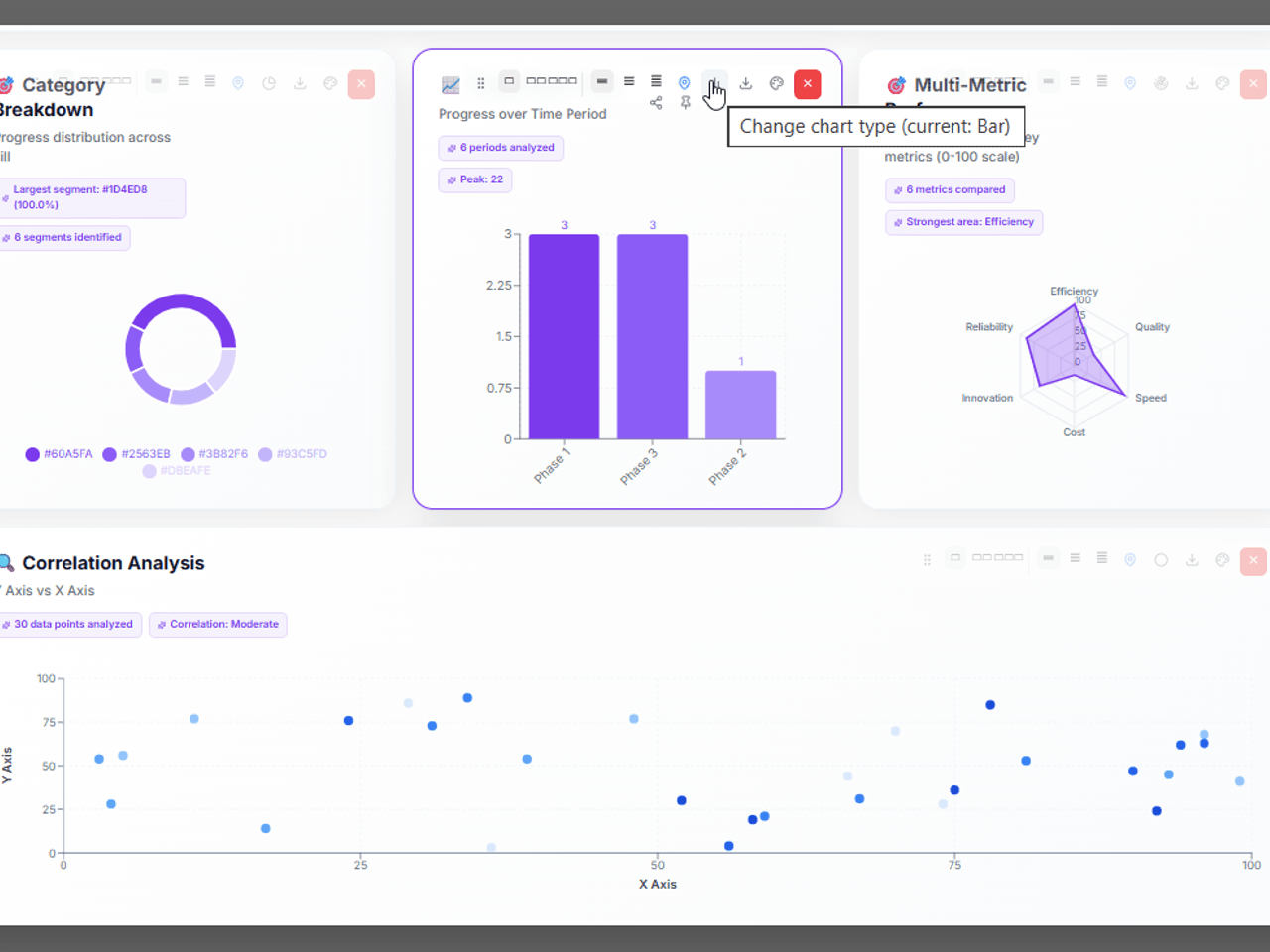Image resolution: width=1270 pixels, height=952 pixels.
Task: Set tall height on Multi-Metric card
Action: pos(1102,81)
